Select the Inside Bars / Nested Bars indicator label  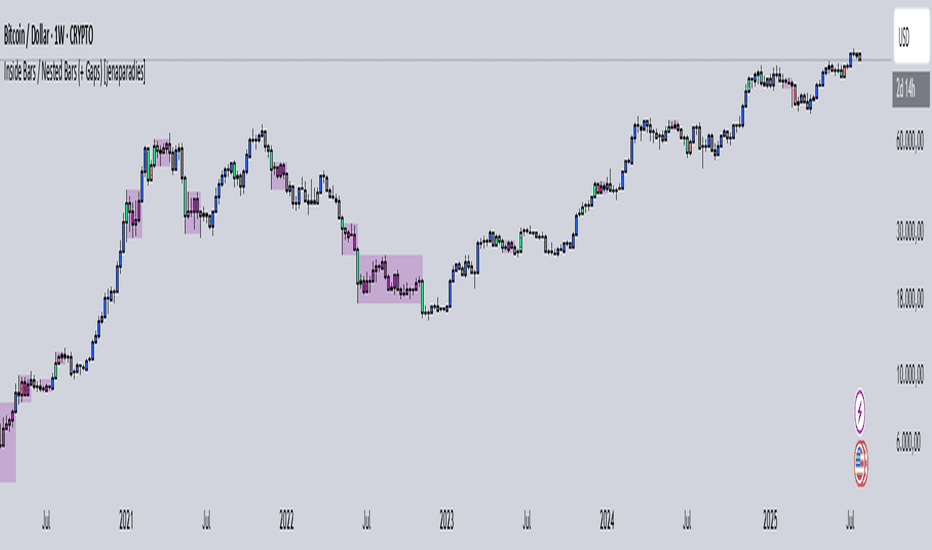[x=74, y=72]
